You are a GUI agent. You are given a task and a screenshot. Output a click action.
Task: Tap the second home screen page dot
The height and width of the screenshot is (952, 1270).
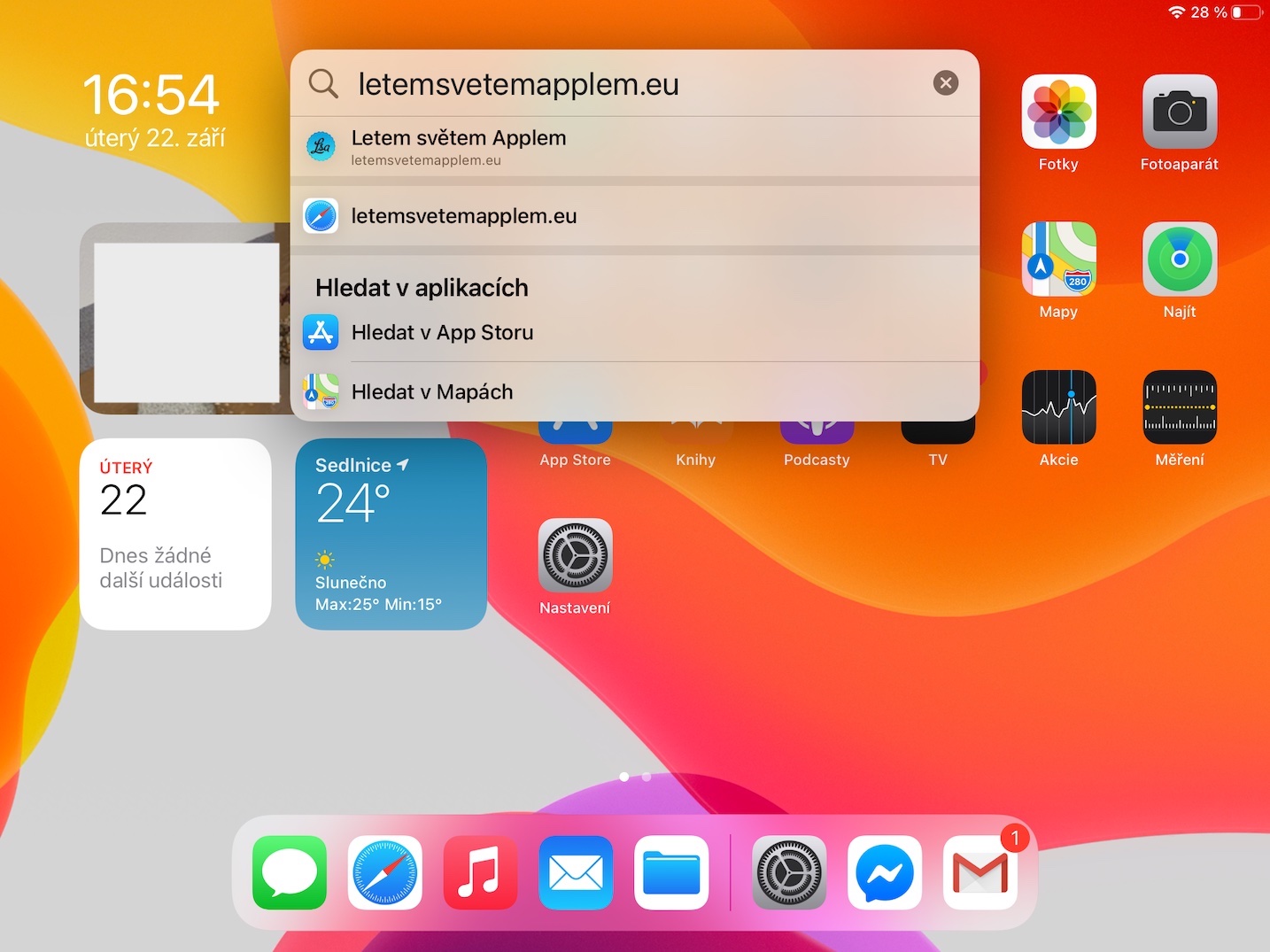pyautogui.click(x=647, y=777)
